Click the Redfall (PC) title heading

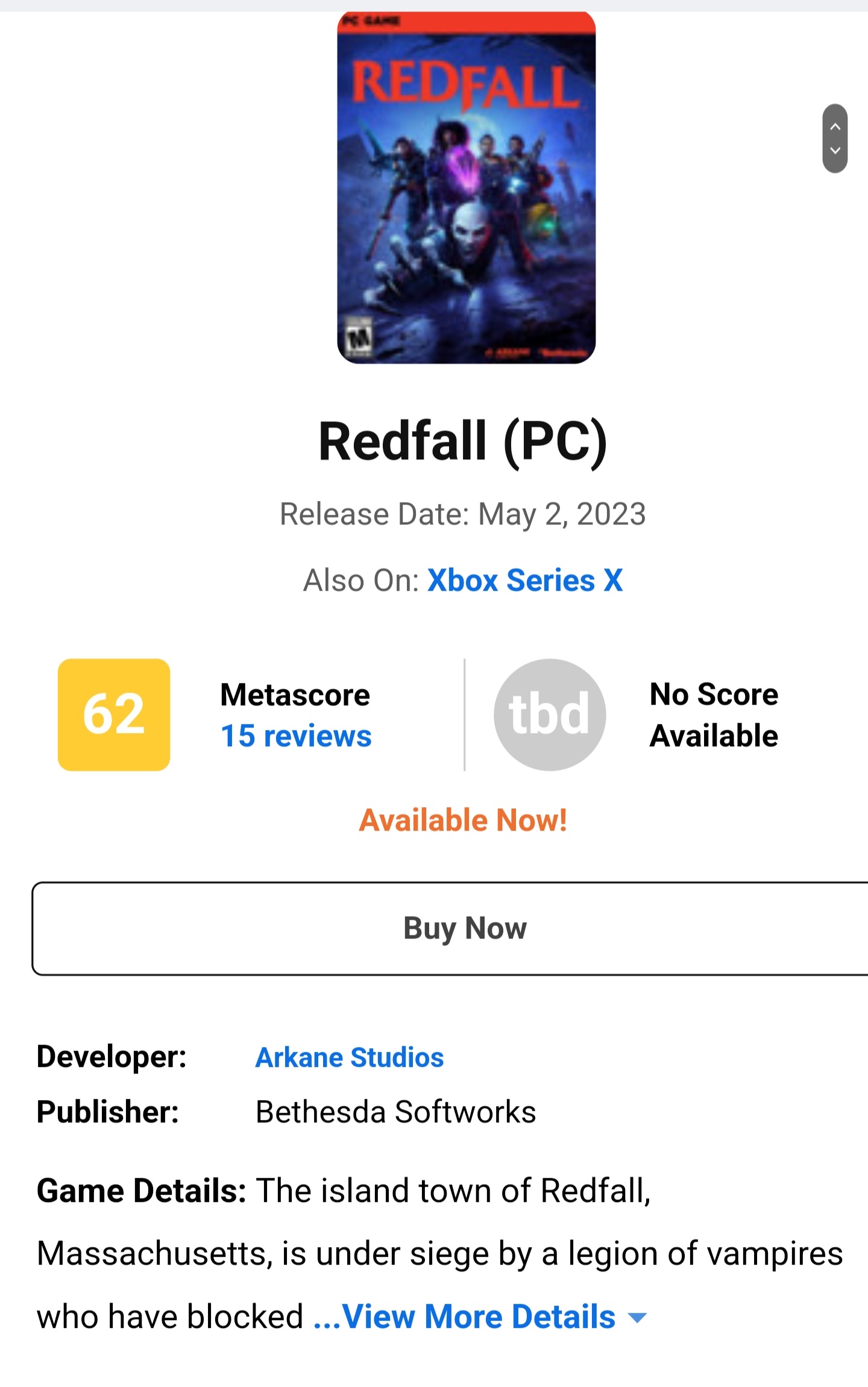pos(463,442)
